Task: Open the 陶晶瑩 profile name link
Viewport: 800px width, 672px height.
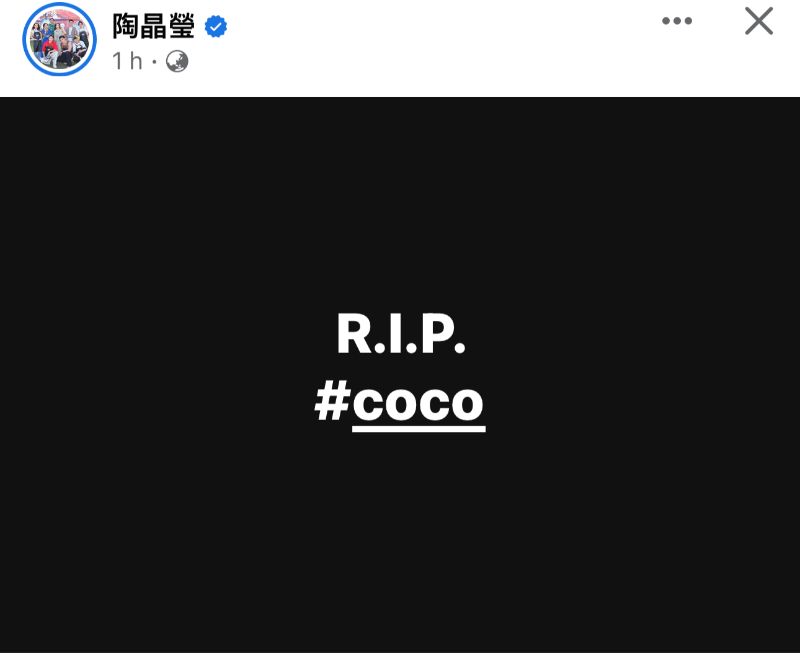Action: [153, 26]
